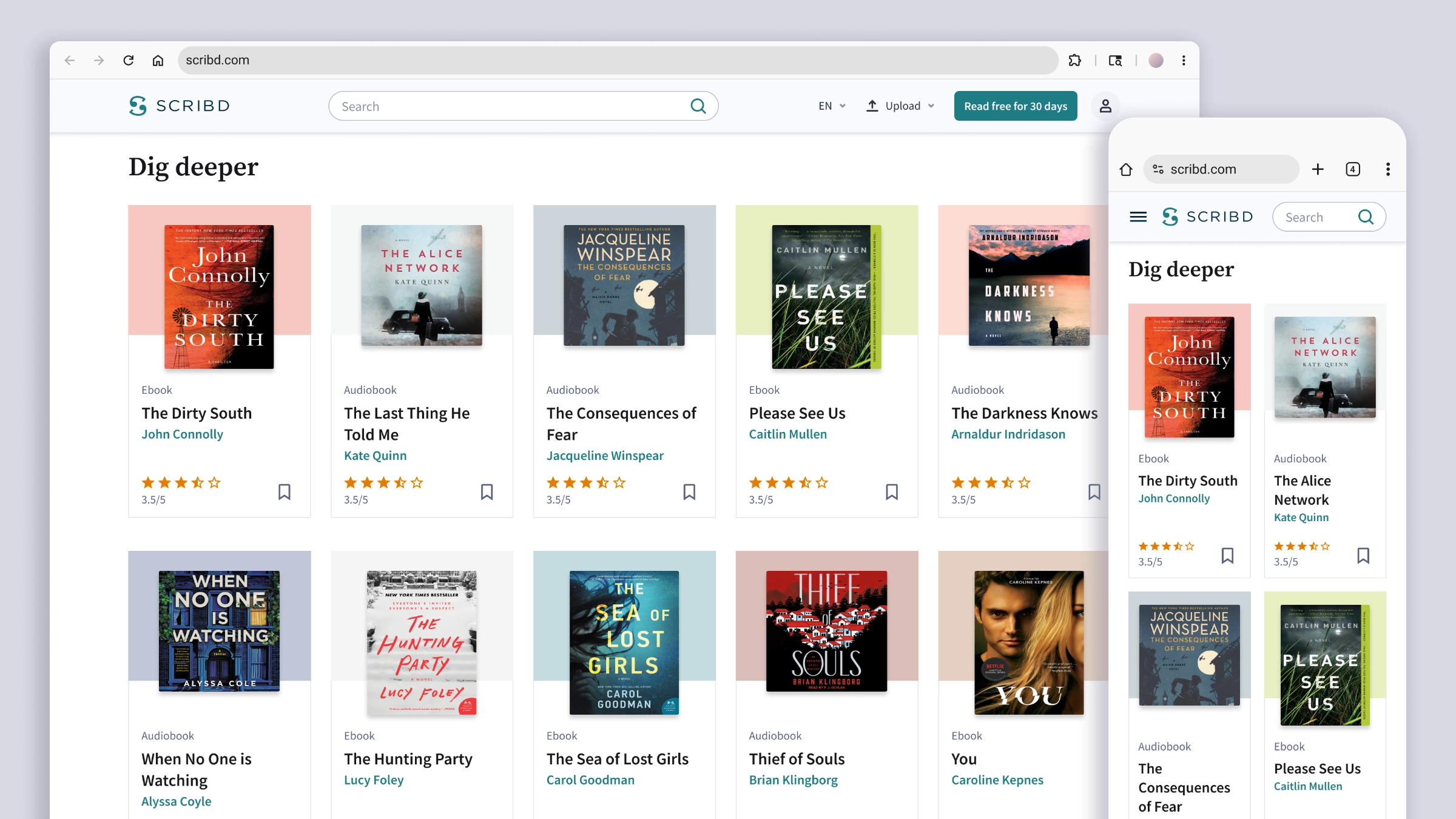Screen dimensions: 1456x819
Task: Click star rating for The Dirty South in desktop window
Action: (181, 483)
